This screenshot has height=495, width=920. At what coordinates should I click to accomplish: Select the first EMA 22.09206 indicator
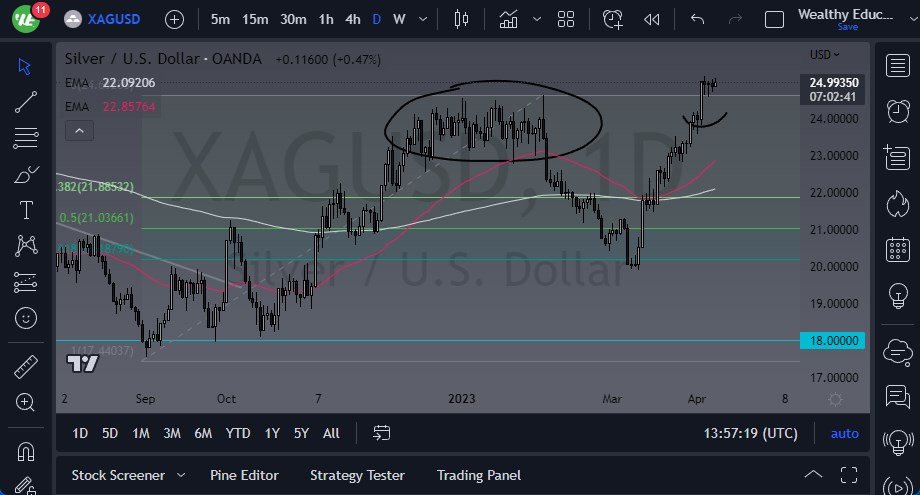(110, 83)
